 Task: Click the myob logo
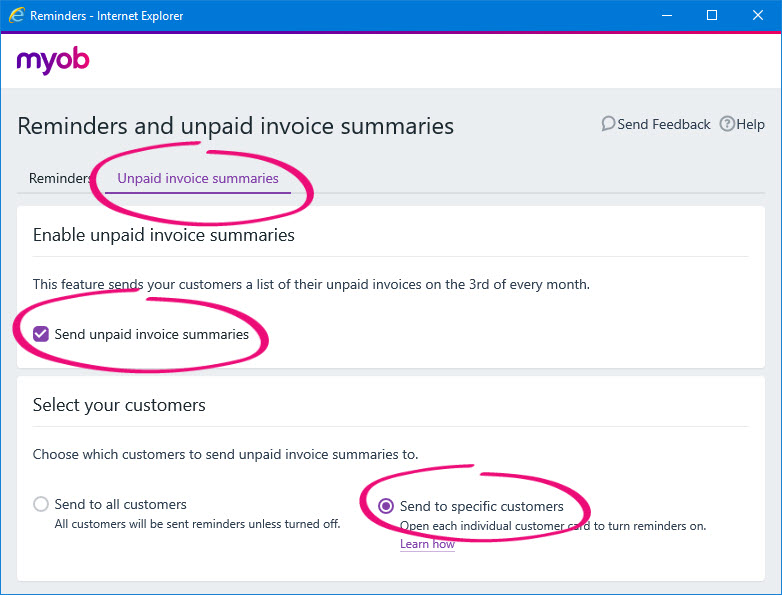[53, 60]
